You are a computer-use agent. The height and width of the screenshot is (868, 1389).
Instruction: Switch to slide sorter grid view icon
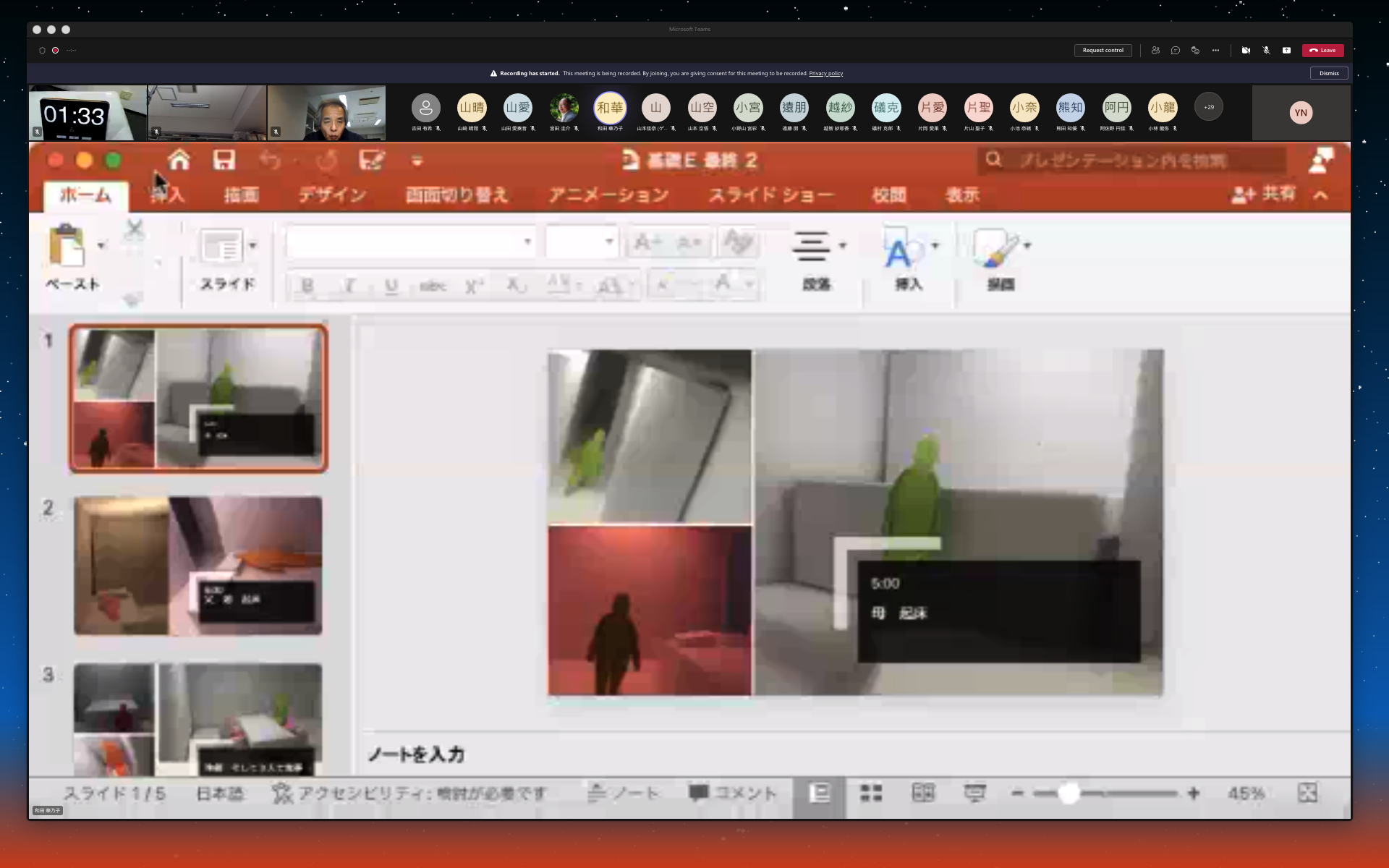[x=871, y=793]
